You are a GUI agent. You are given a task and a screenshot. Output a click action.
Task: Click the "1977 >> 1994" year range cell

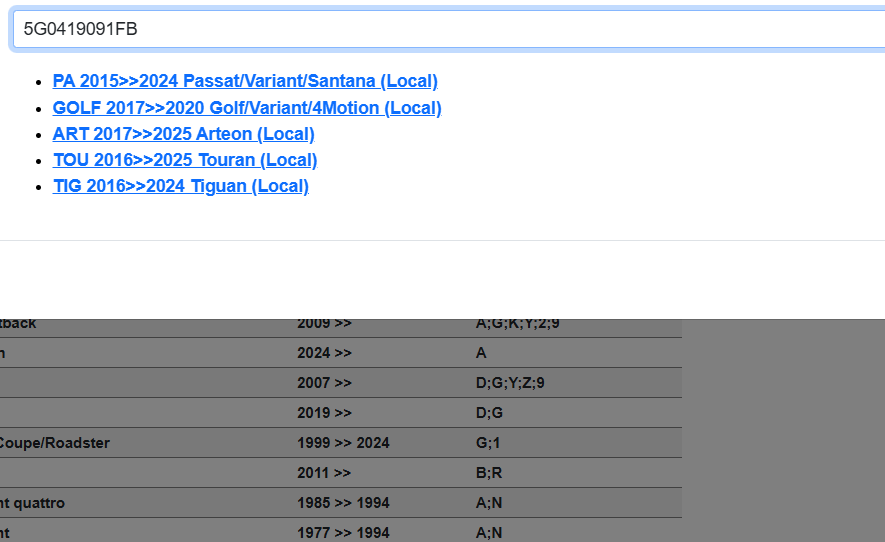point(343,533)
